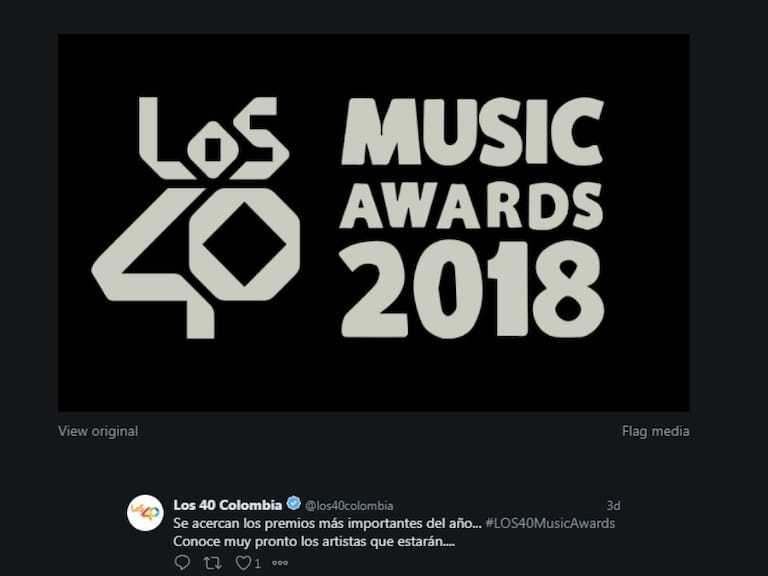Open the more options ellipsis menu
The image size is (768, 576).
click(280, 563)
